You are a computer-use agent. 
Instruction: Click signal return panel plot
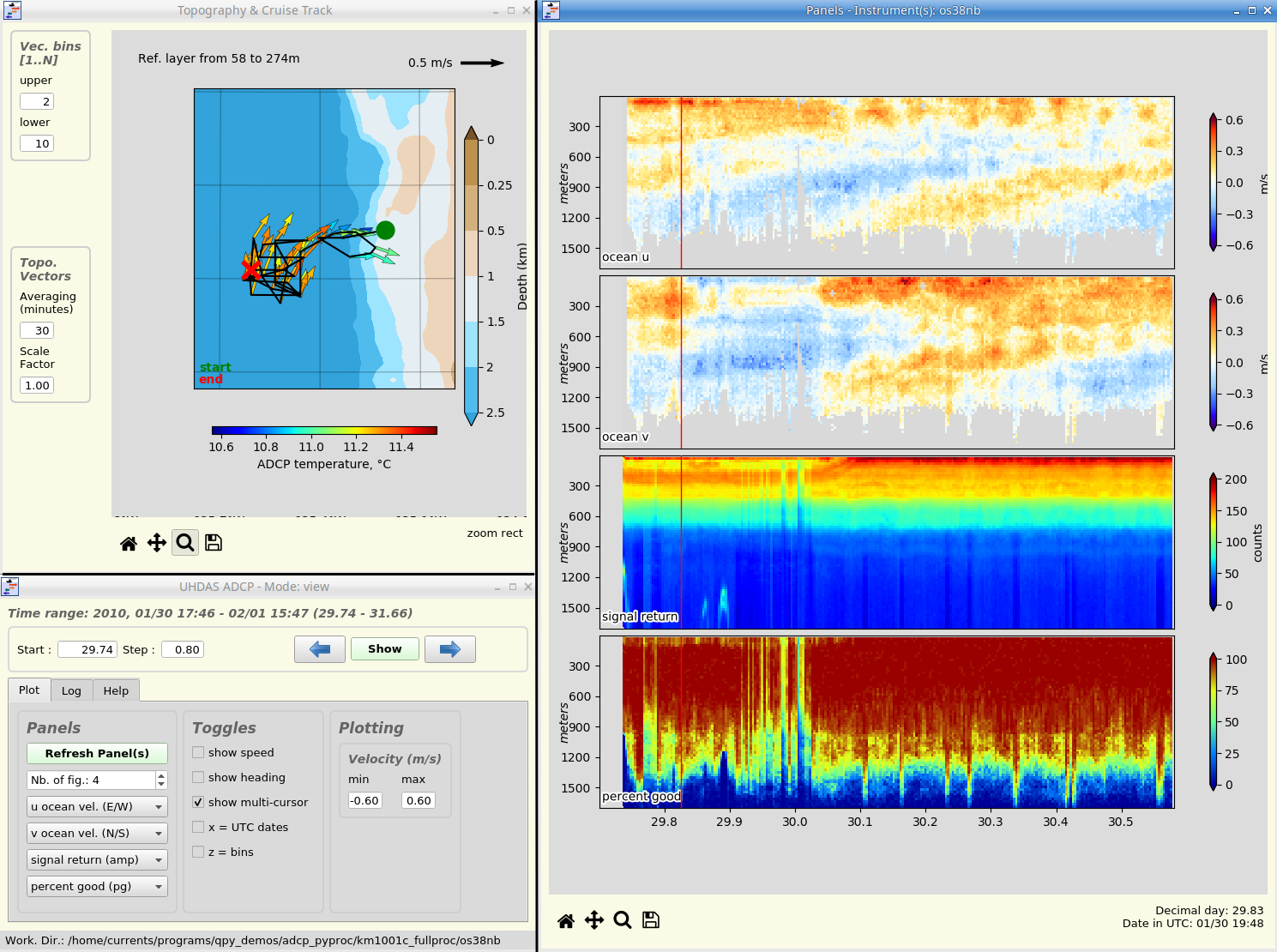[887, 542]
